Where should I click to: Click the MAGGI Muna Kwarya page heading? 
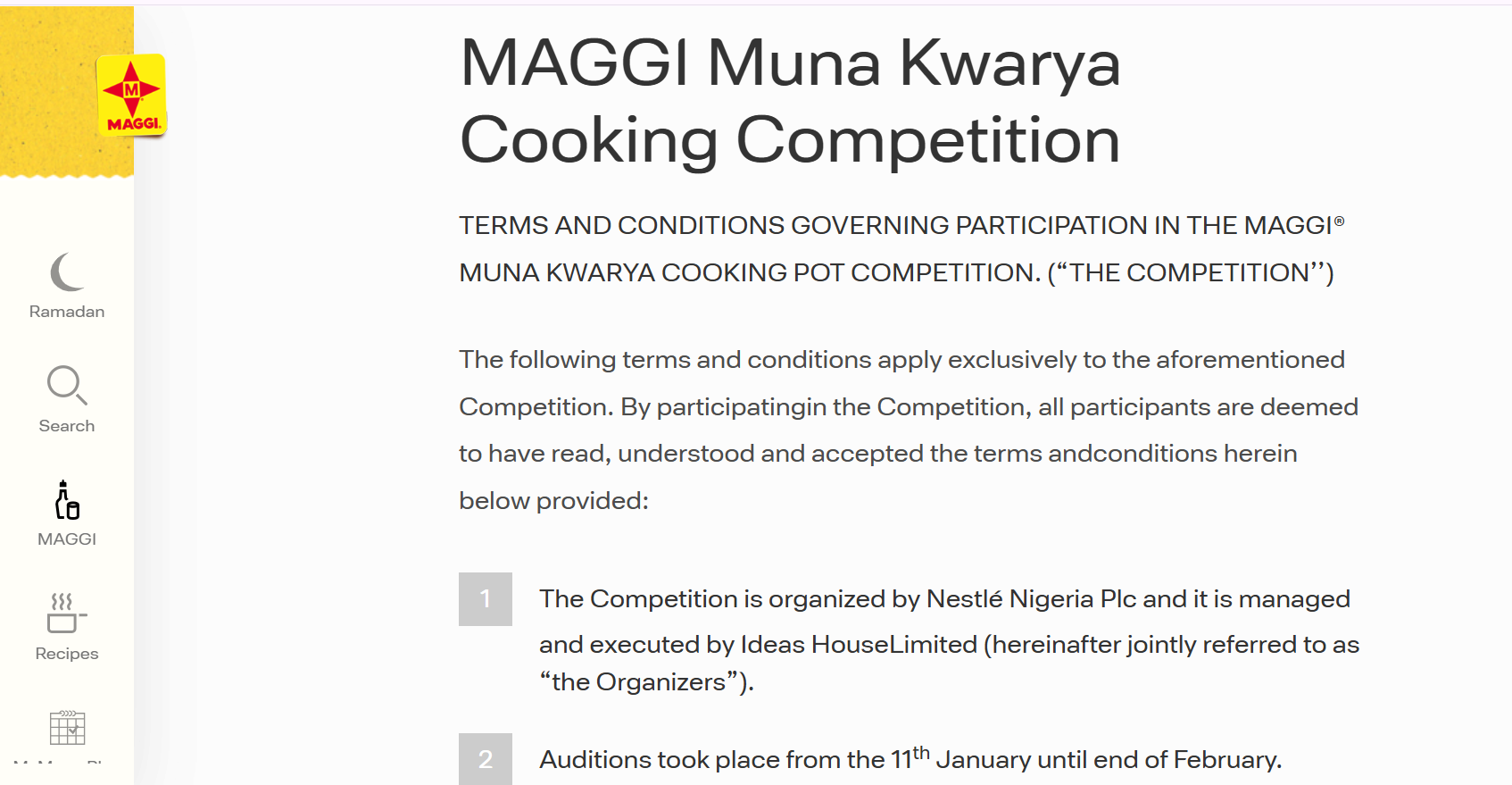click(x=790, y=101)
